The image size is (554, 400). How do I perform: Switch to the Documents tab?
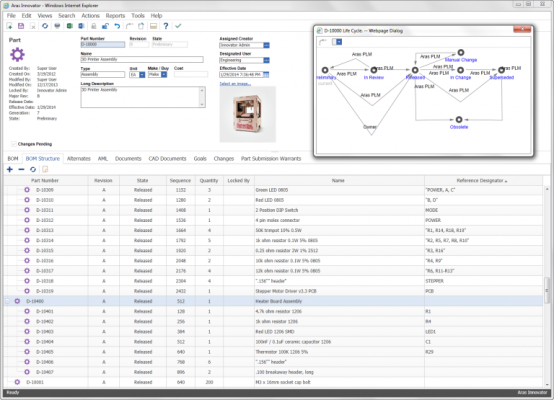[128, 159]
